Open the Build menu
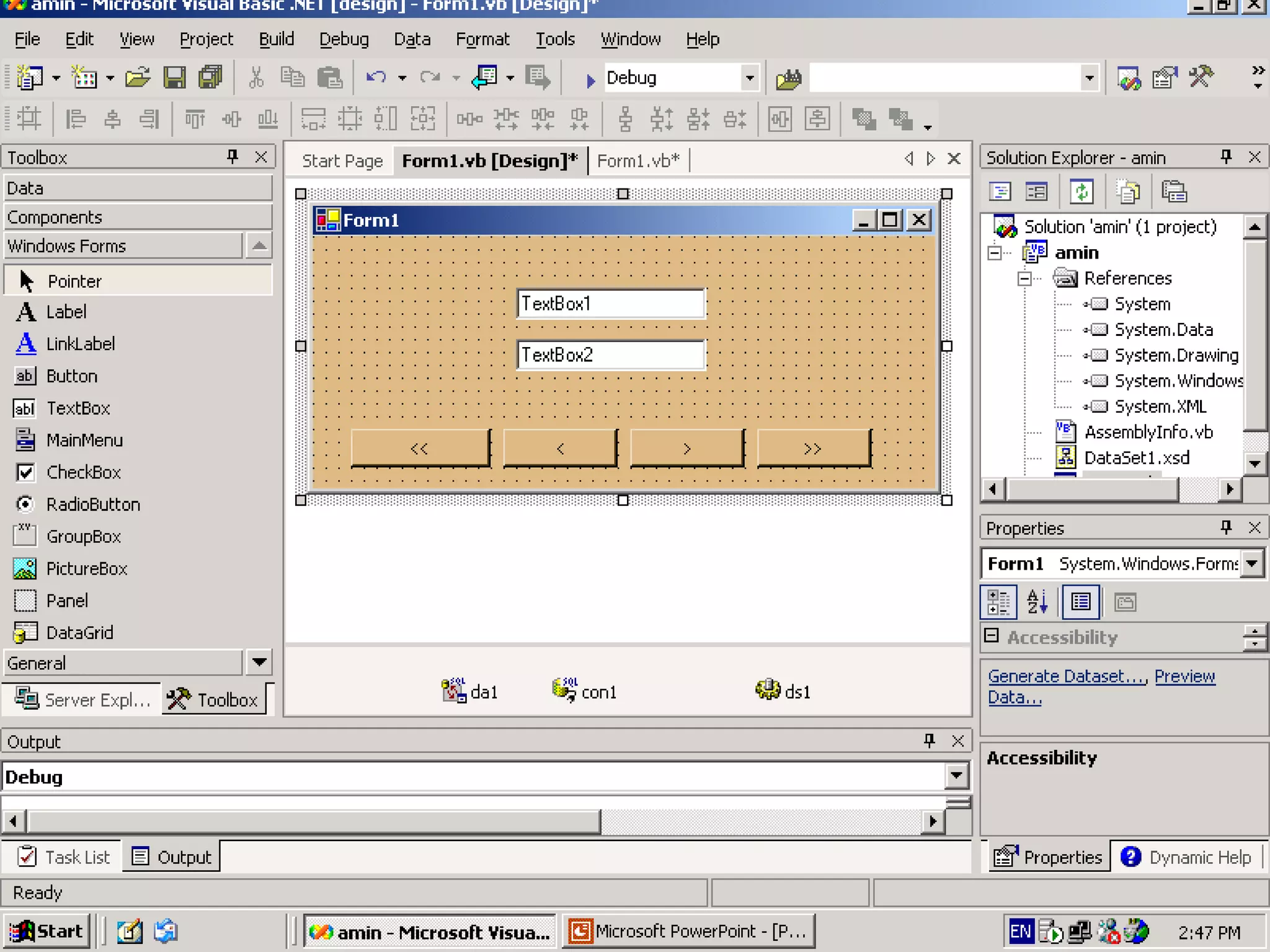This screenshot has height=952, width=1270. [276, 39]
